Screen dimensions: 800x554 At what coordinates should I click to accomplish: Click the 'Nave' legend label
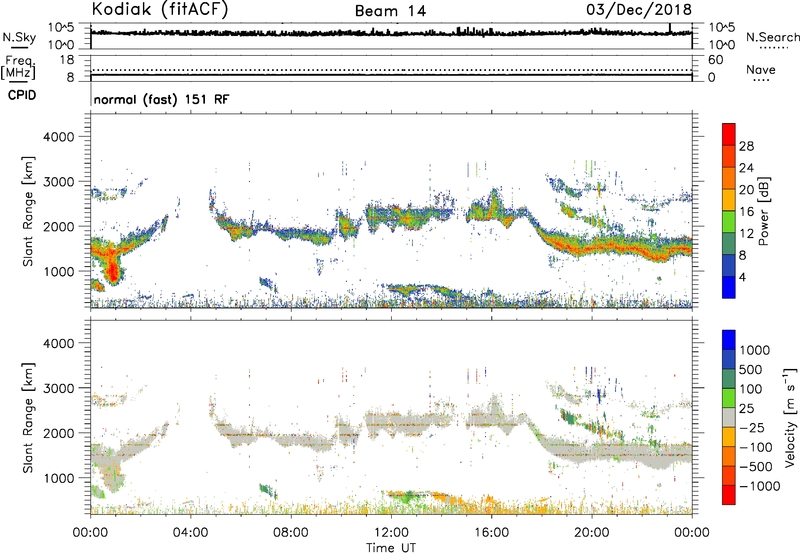[761, 69]
